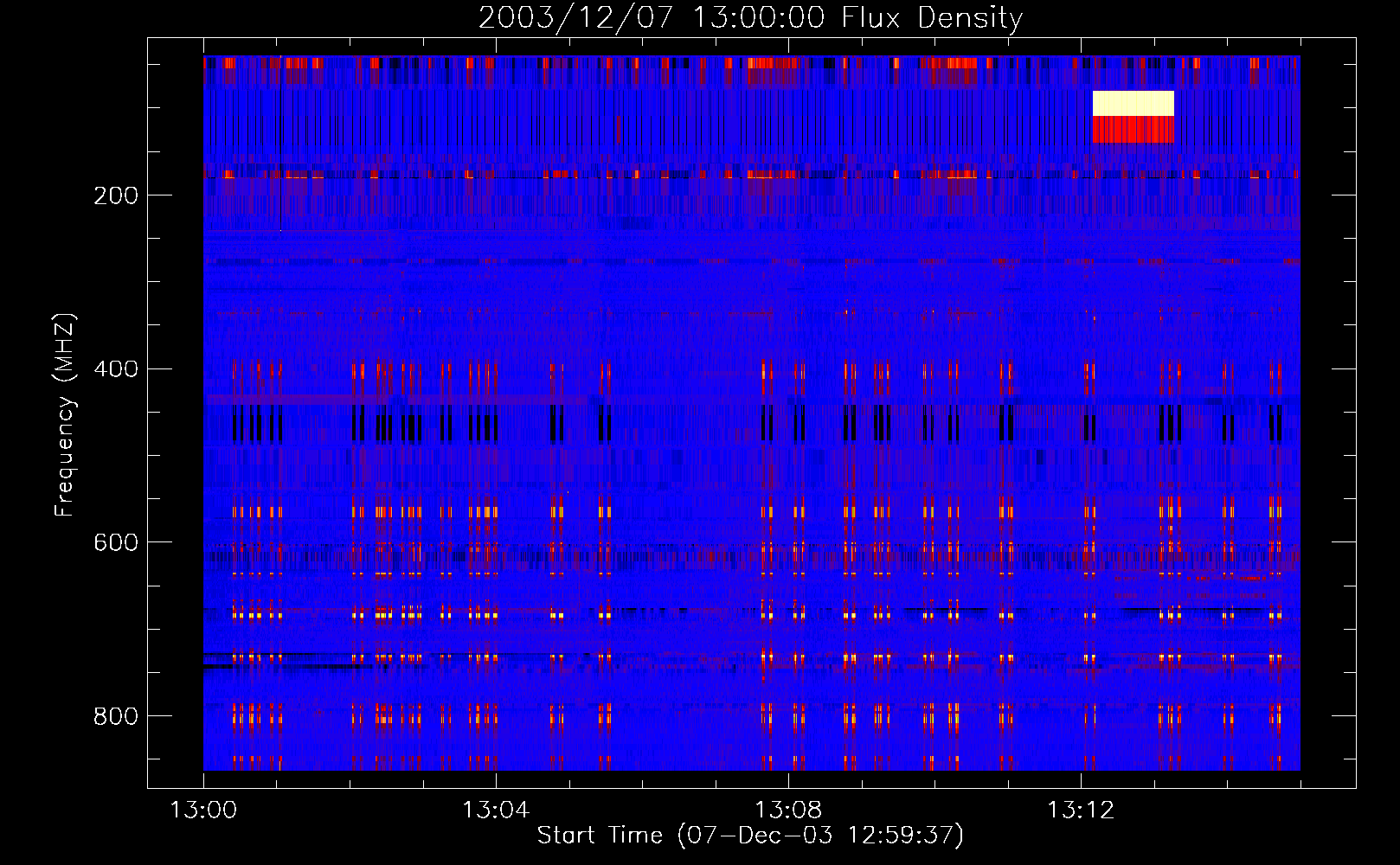The image size is (1400, 865).
Task: Click the time tick label 13:08
Action: [788, 811]
